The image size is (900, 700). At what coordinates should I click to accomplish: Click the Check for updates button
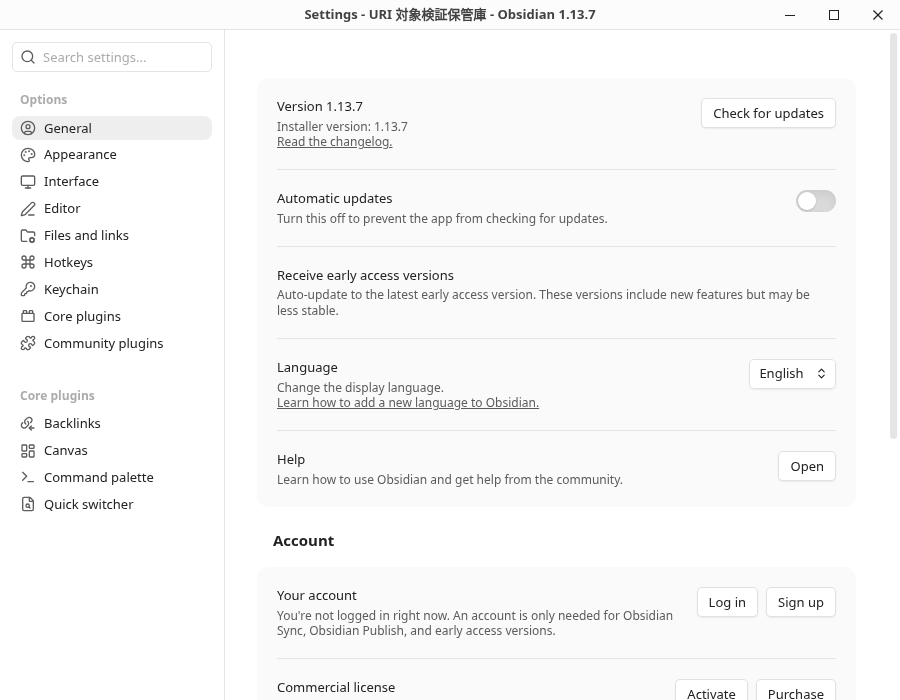(x=768, y=113)
